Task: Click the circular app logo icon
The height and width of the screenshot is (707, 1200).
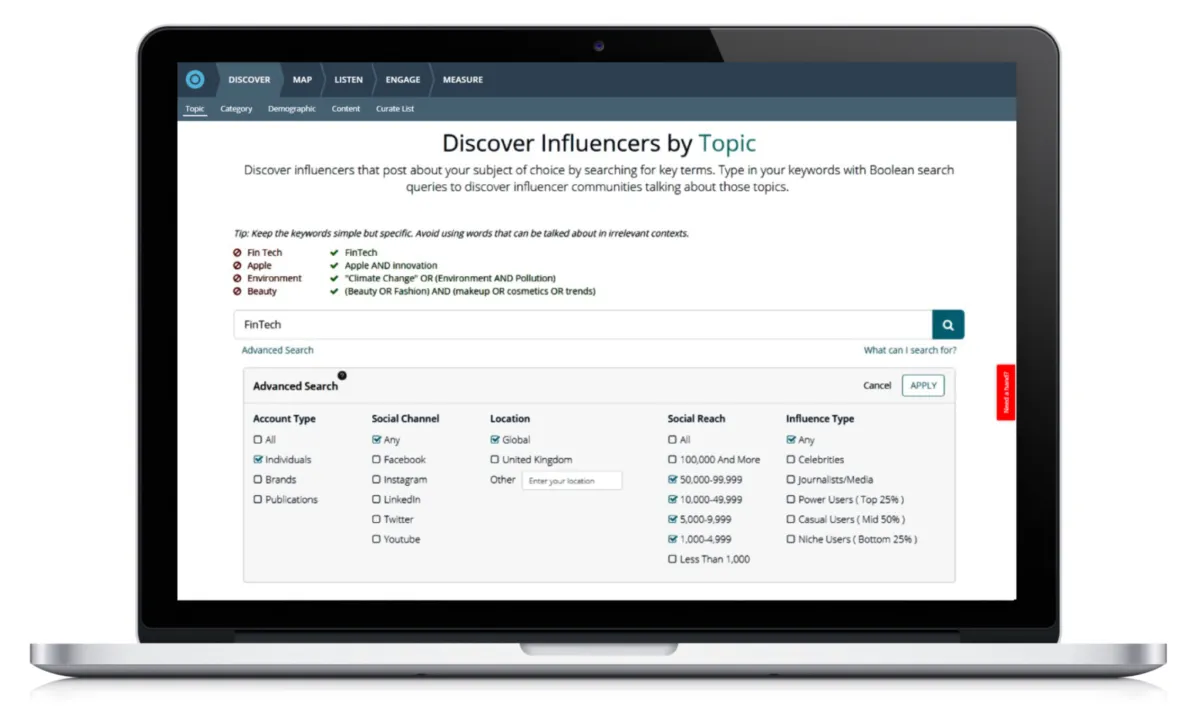Action: 195,80
